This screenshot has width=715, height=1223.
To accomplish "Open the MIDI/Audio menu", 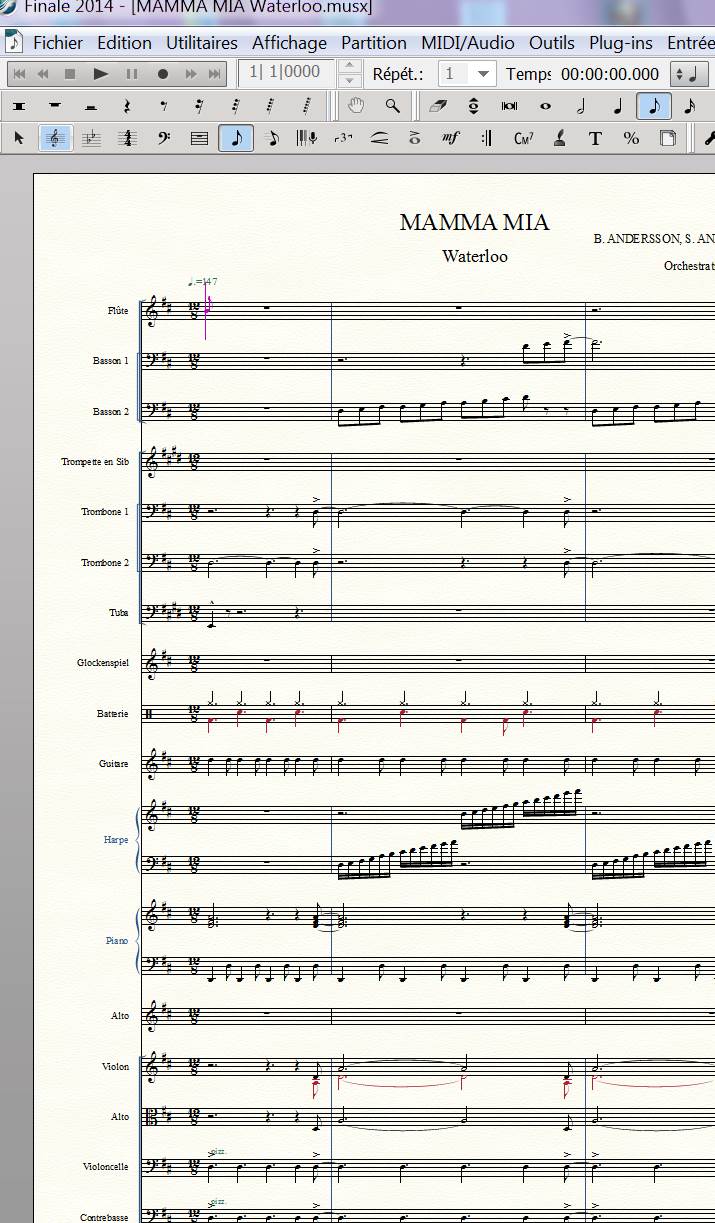I will [x=467, y=43].
